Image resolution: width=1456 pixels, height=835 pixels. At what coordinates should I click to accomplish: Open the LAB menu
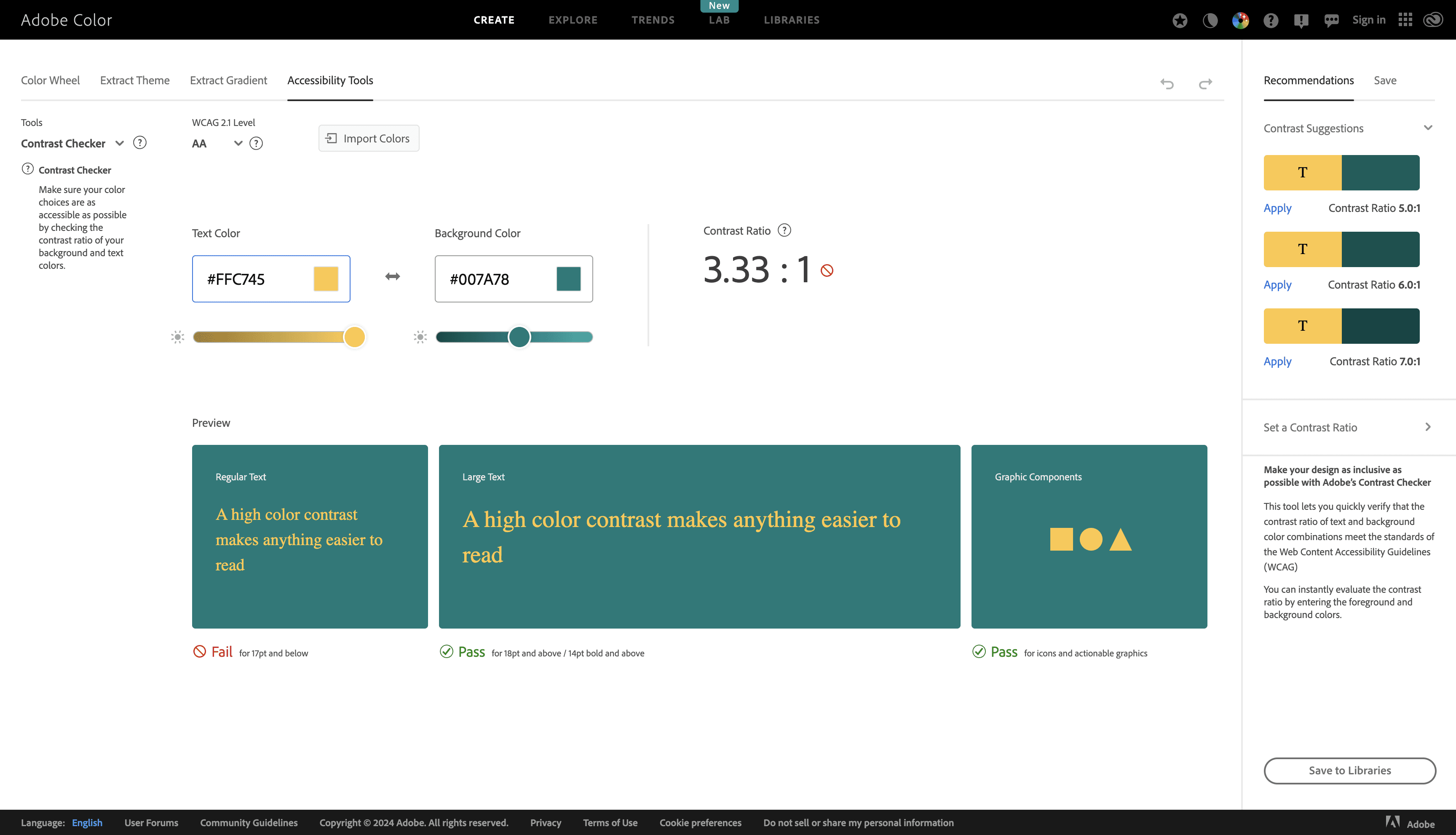coord(719,20)
